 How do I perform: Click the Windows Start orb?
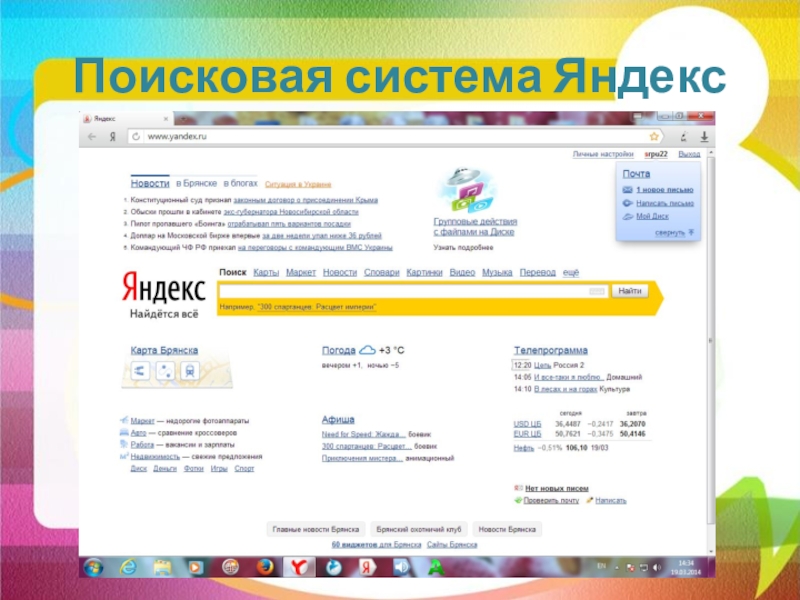tap(94, 567)
